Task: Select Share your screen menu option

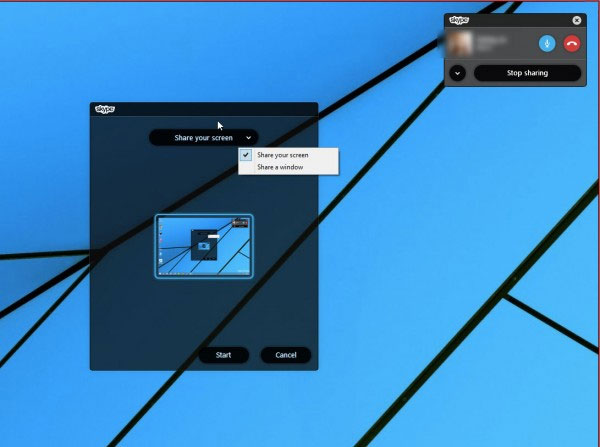Action: coord(288,155)
